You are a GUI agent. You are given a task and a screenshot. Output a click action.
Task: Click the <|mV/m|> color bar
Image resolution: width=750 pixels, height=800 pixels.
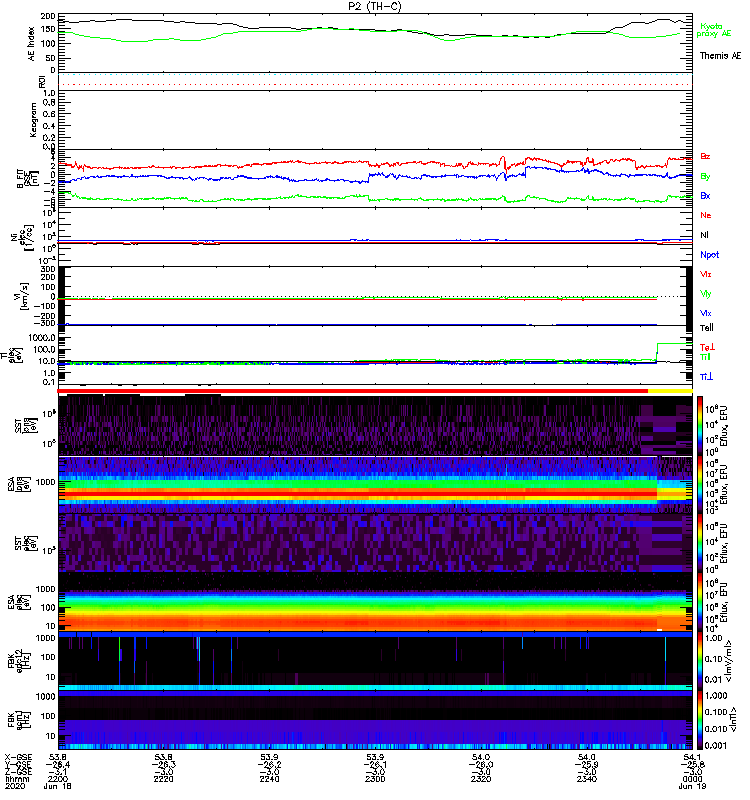(x=700, y=660)
